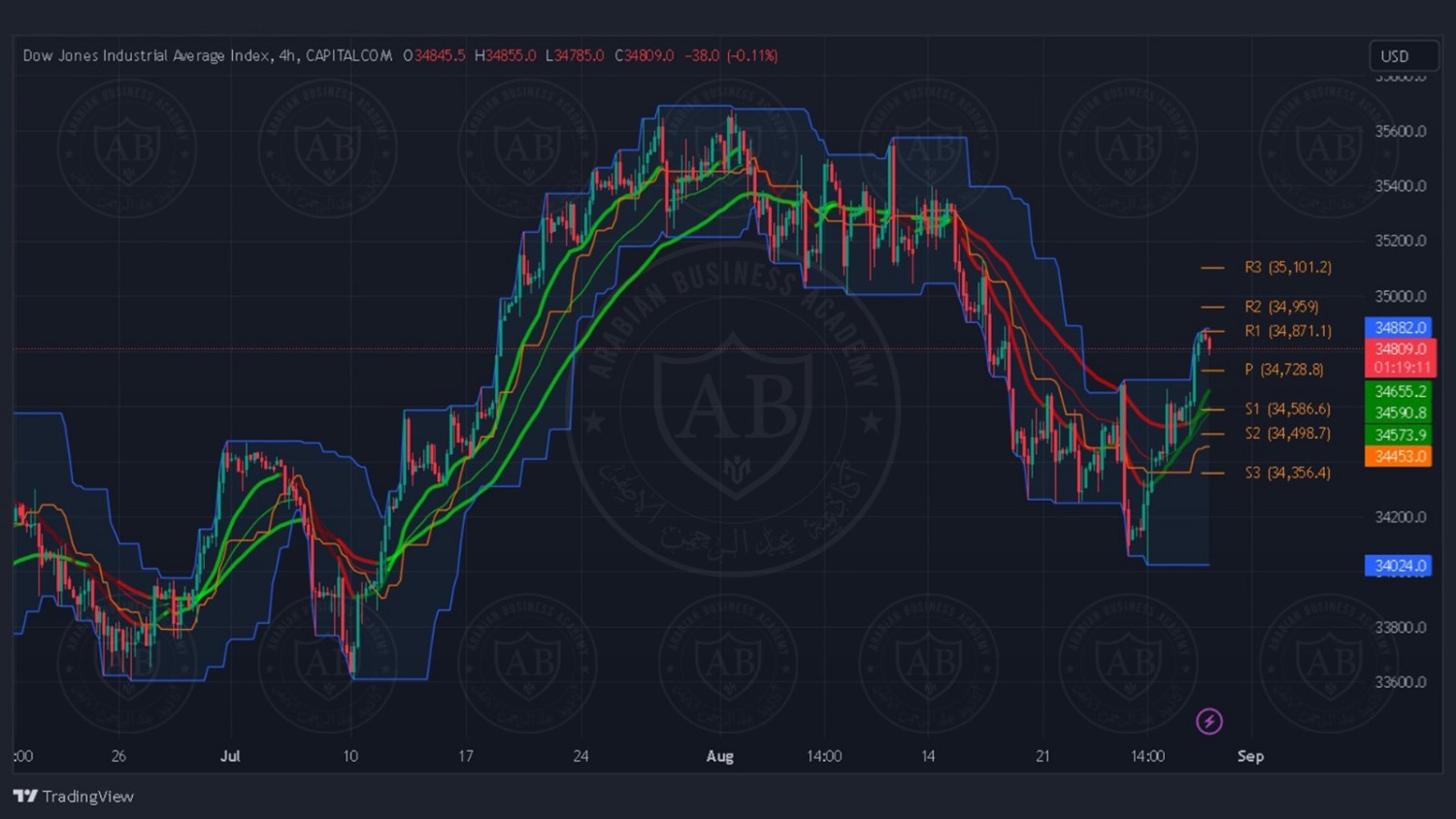
Task: Click the purple lightning flash icon
Action: click(x=1208, y=721)
